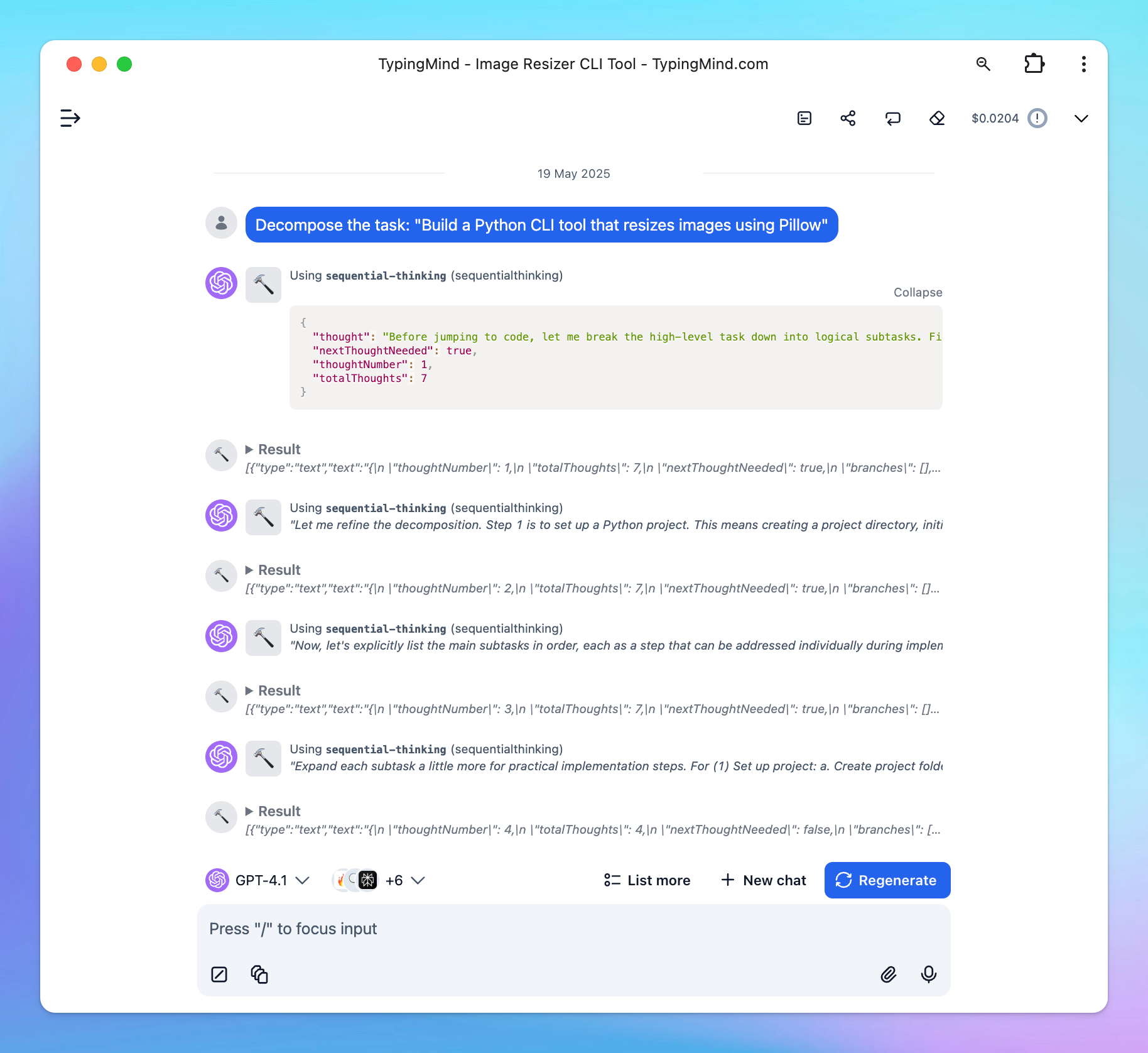Viewport: 1148px width, 1053px height.
Task: Click the user message about Pillow CLI tool
Action: pos(542,225)
